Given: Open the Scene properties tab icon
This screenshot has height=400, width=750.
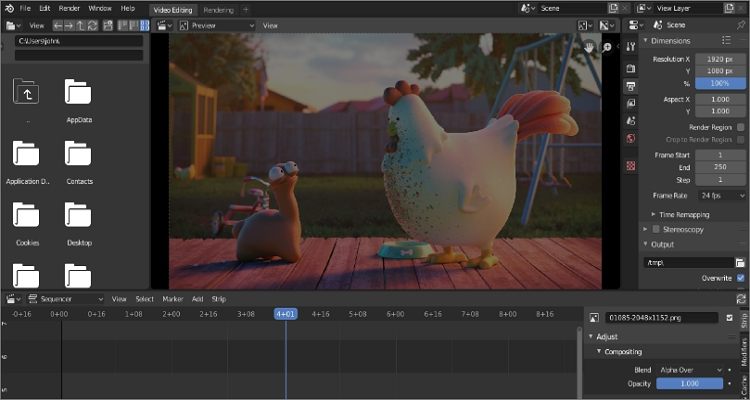Looking at the screenshot, I should coord(631,121).
